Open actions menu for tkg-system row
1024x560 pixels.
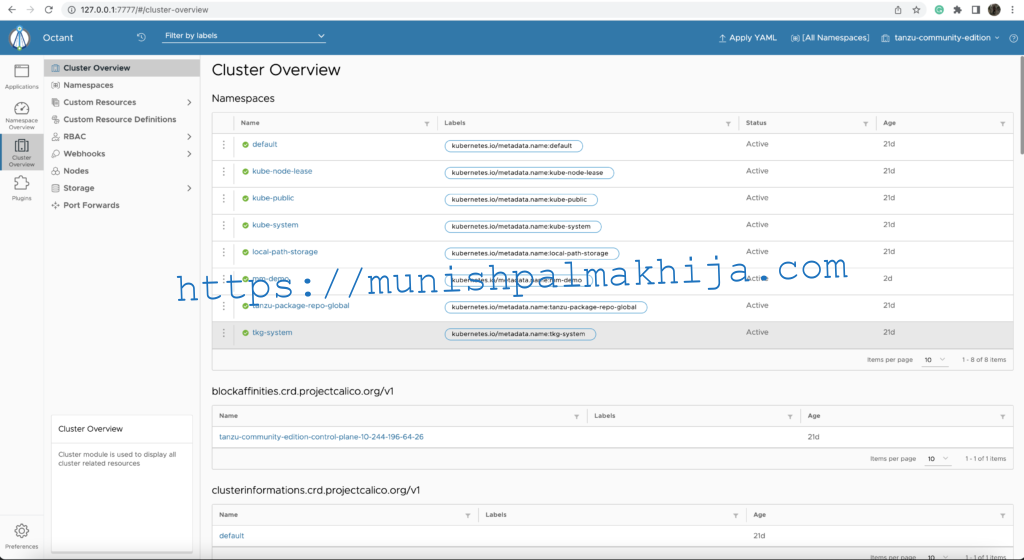coord(223,333)
